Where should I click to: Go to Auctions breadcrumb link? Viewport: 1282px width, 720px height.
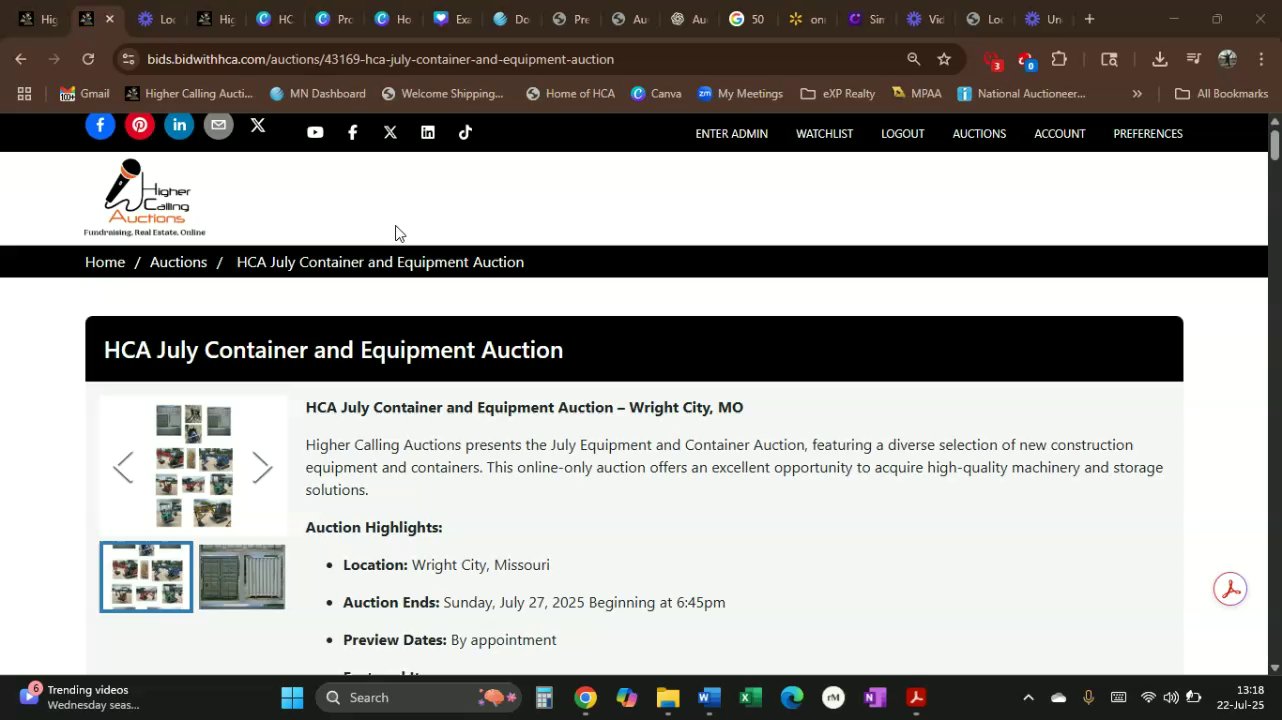click(x=178, y=262)
